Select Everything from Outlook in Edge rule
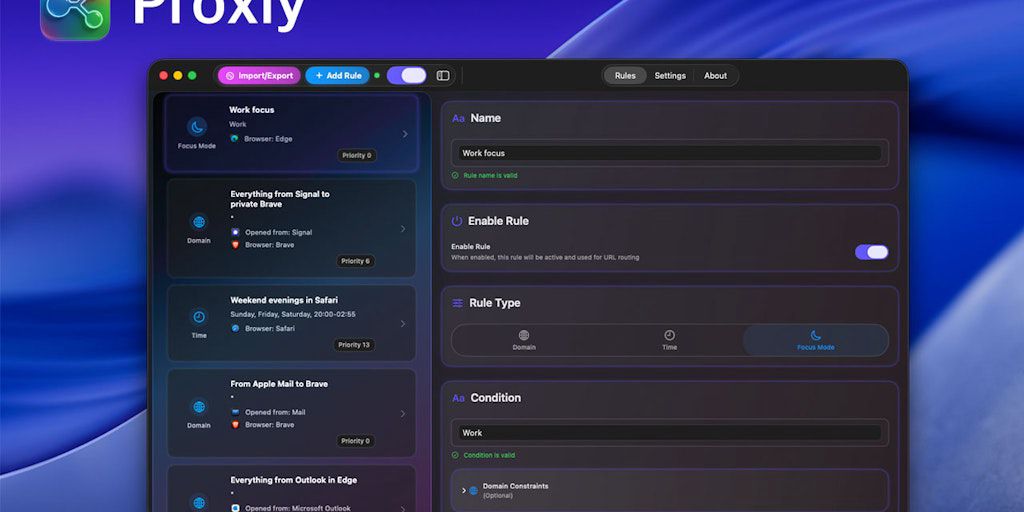The height and width of the screenshot is (512, 1024). coord(291,488)
